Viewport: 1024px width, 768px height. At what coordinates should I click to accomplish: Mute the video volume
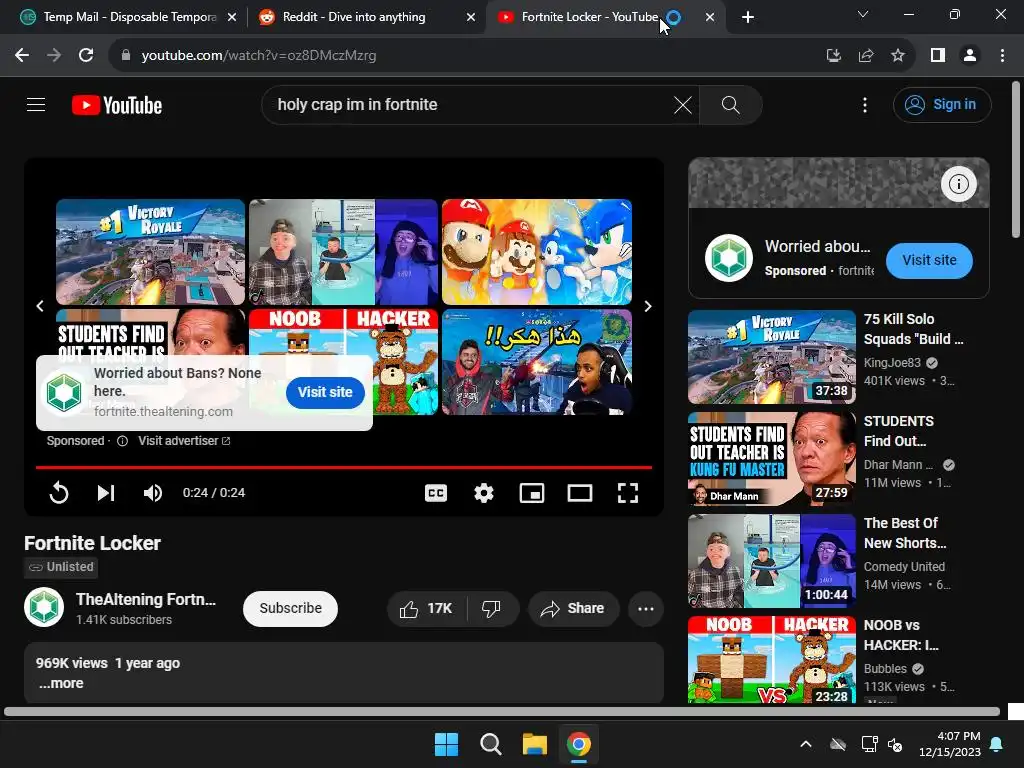click(x=152, y=492)
